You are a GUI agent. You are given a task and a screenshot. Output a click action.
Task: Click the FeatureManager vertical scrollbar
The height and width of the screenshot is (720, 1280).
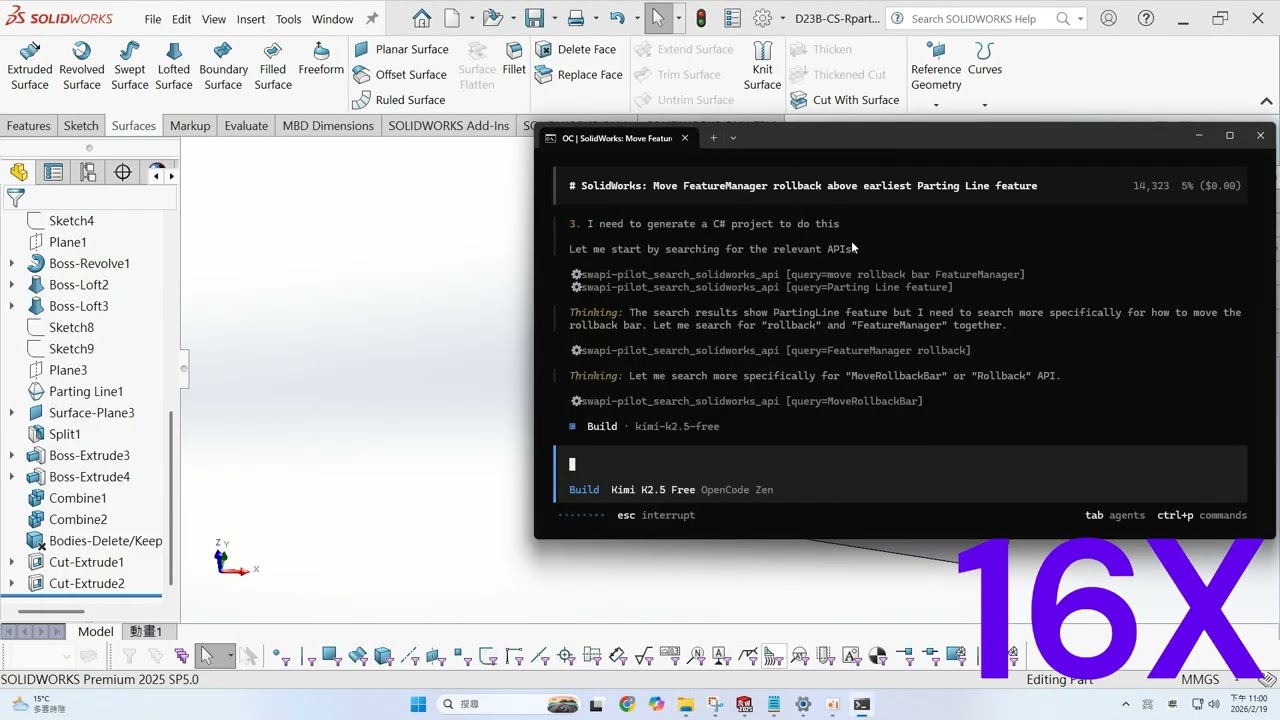[171, 498]
